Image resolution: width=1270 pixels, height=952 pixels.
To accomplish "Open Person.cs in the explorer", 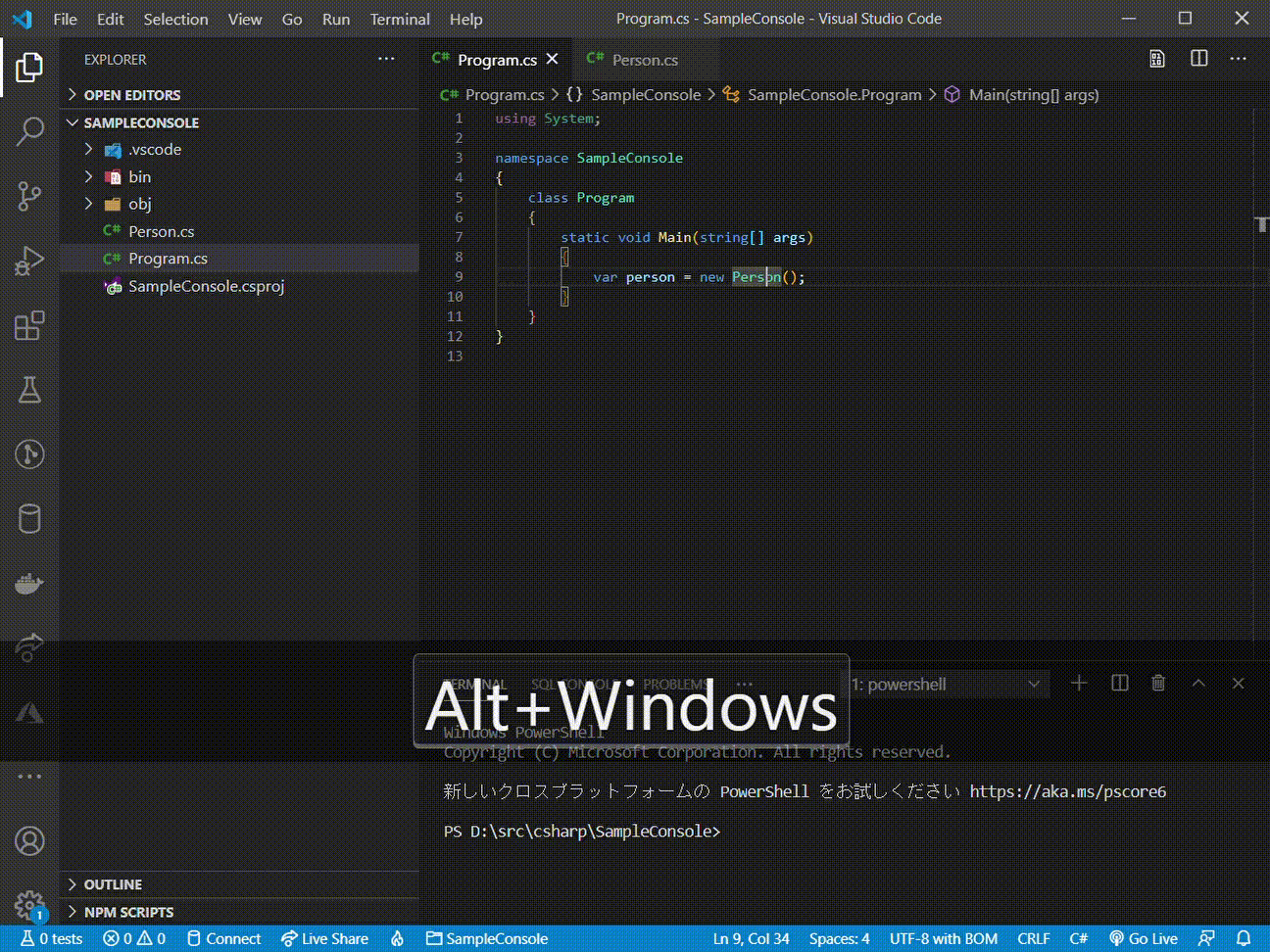I will [x=239, y=231].
